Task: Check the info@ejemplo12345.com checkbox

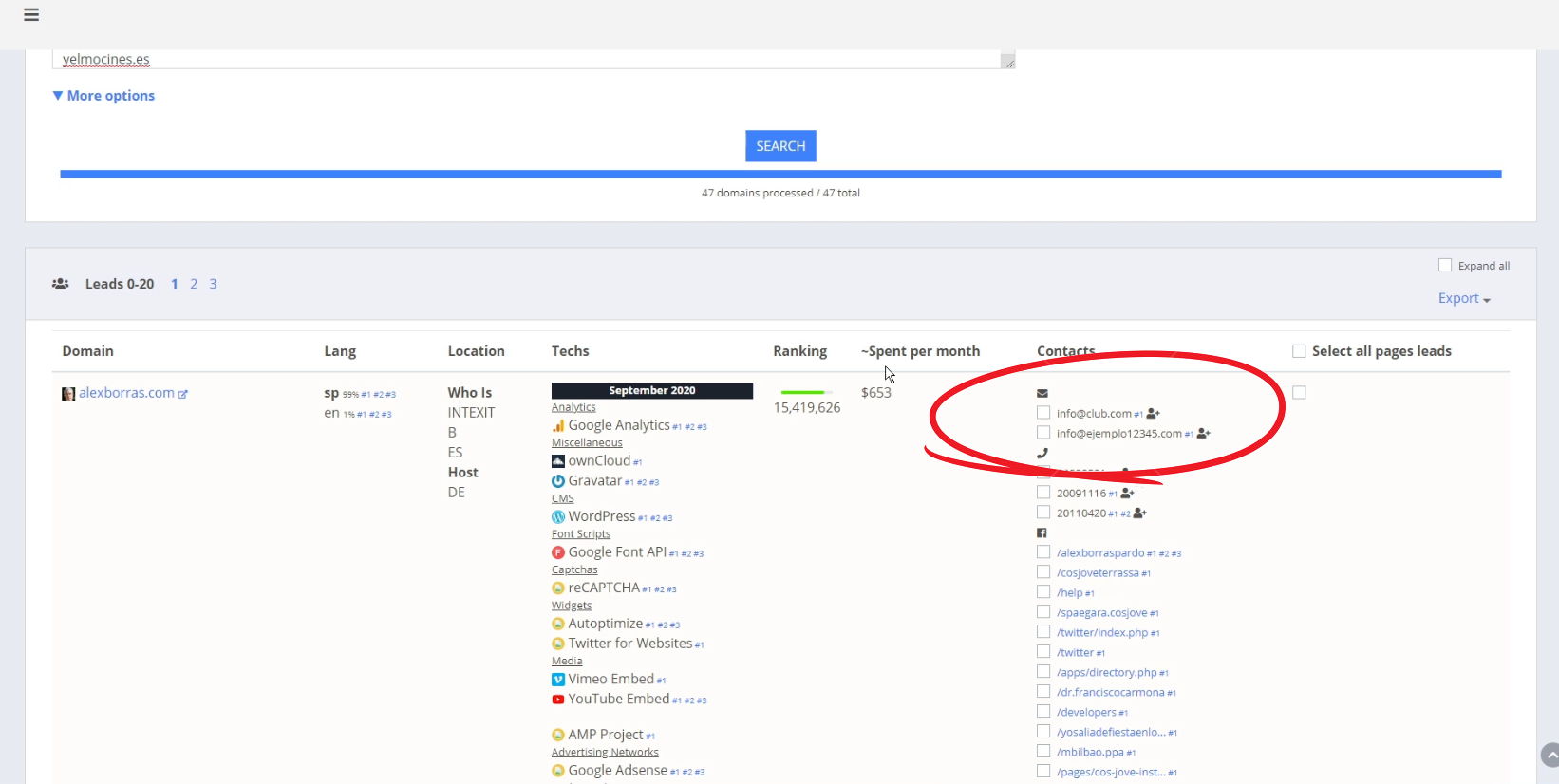Action: tap(1043, 433)
